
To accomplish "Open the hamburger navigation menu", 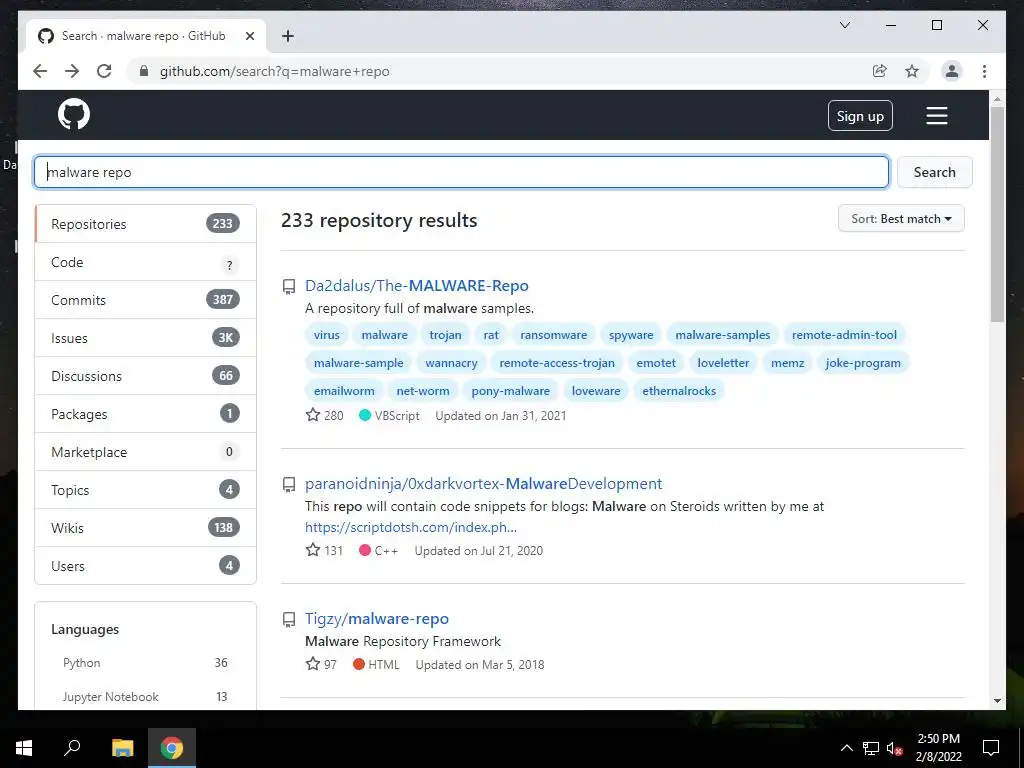I will (x=936, y=116).
